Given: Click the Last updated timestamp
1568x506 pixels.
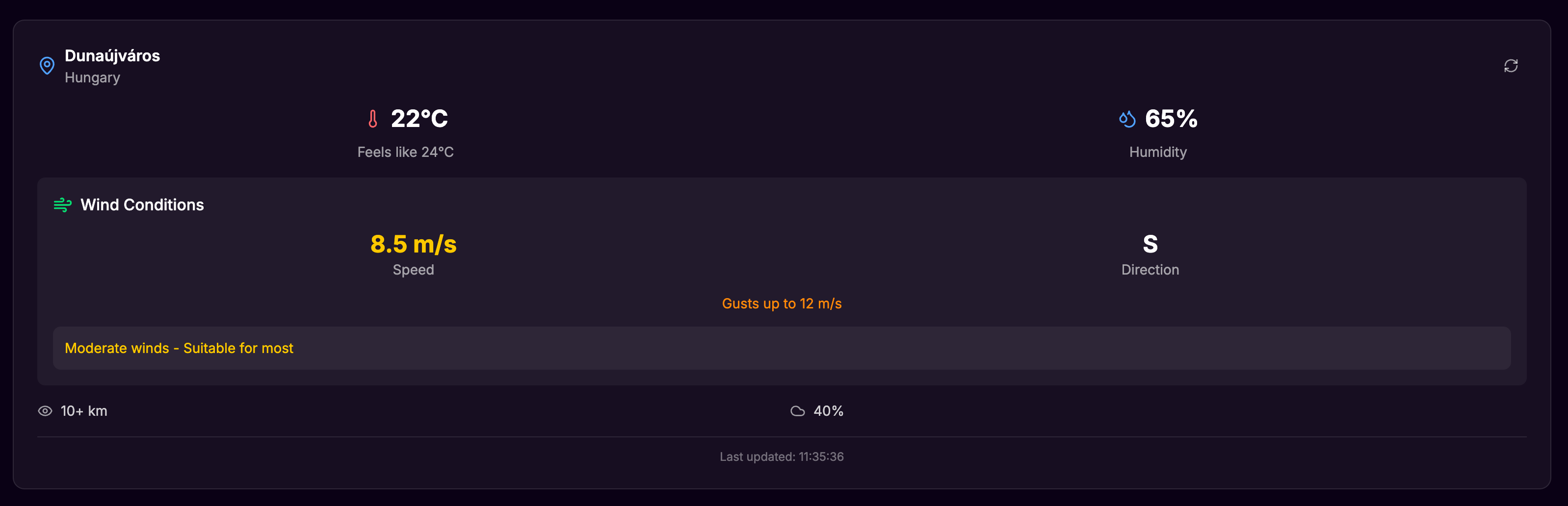Looking at the screenshot, I should [782, 457].
